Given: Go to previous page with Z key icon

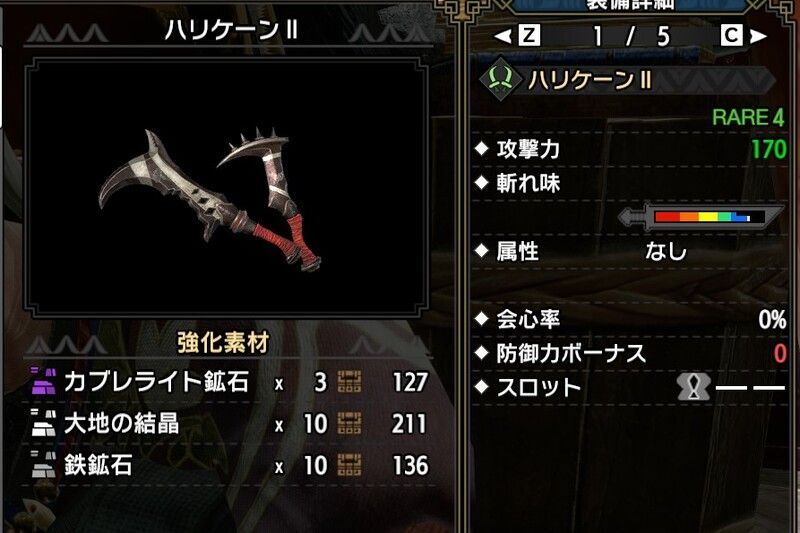Looking at the screenshot, I should [x=530, y=35].
